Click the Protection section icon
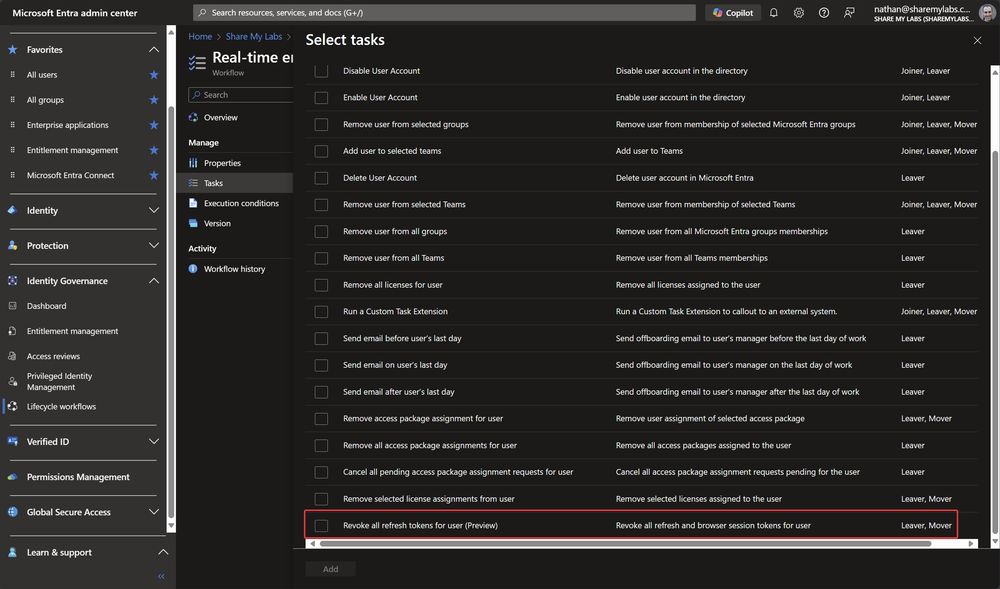Screen dimensions: 1000x589 pyautogui.click(x=12, y=245)
